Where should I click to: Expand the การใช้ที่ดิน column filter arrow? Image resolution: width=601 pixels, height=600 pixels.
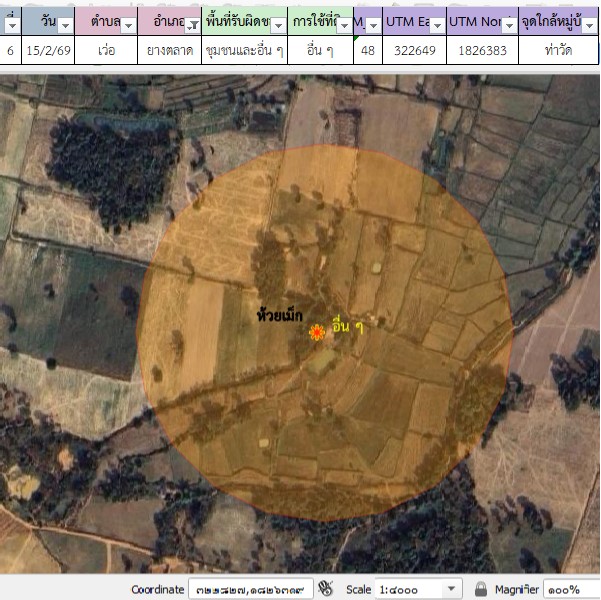[344, 24]
